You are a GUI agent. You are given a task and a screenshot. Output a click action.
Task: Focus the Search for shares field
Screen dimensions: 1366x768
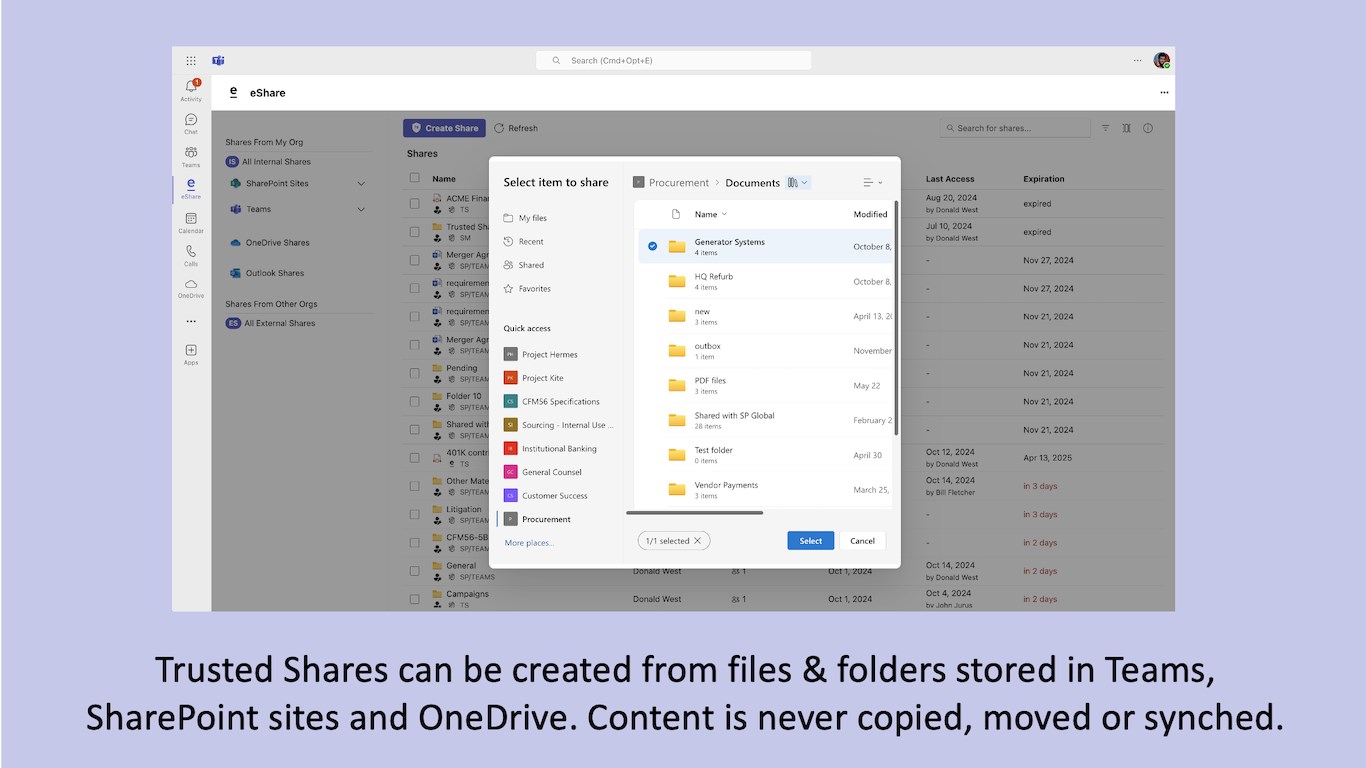pyautogui.click(x=1015, y=128)
